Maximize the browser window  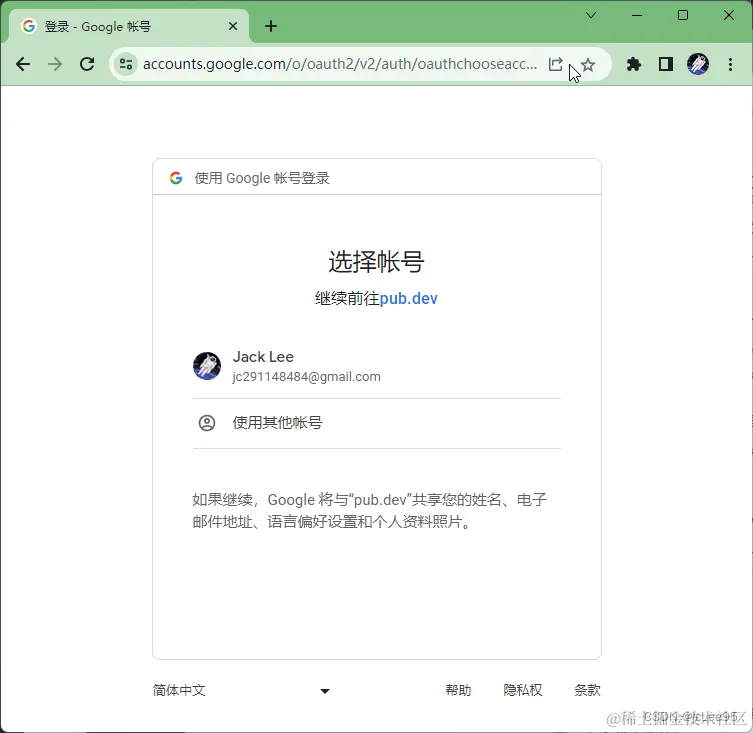682,15
